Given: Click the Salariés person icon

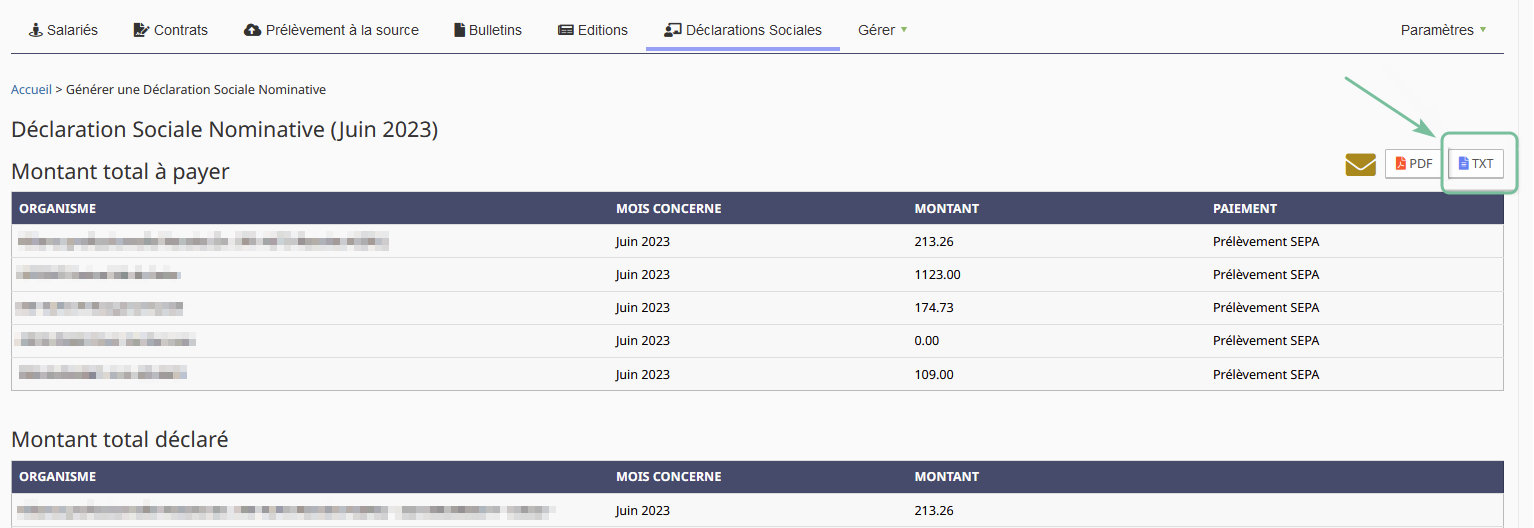Looking at the screenshot, I should 36,30.
